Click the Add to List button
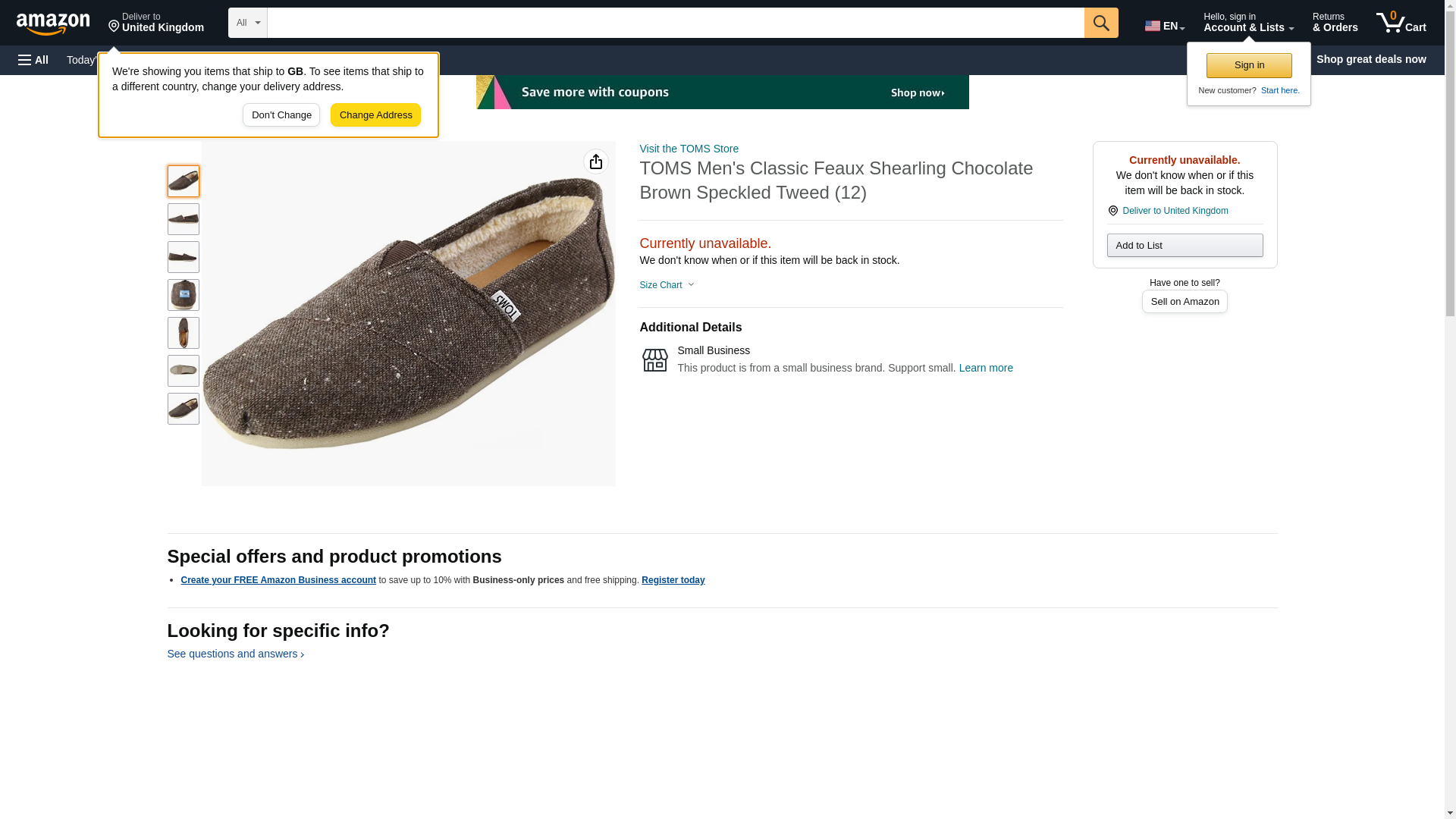1456x819 pixels. click(x=1185, y=246)
